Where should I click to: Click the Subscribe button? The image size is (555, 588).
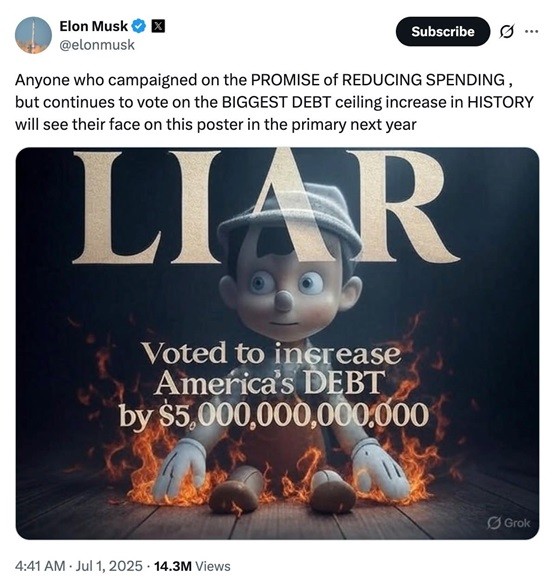click(442, 32)
